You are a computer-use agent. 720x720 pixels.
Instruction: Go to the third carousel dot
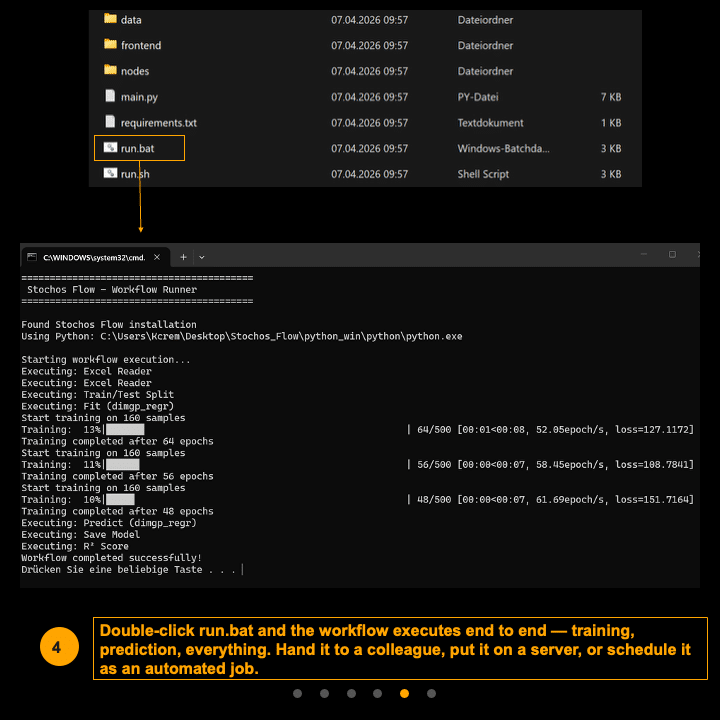coord(351,693)
